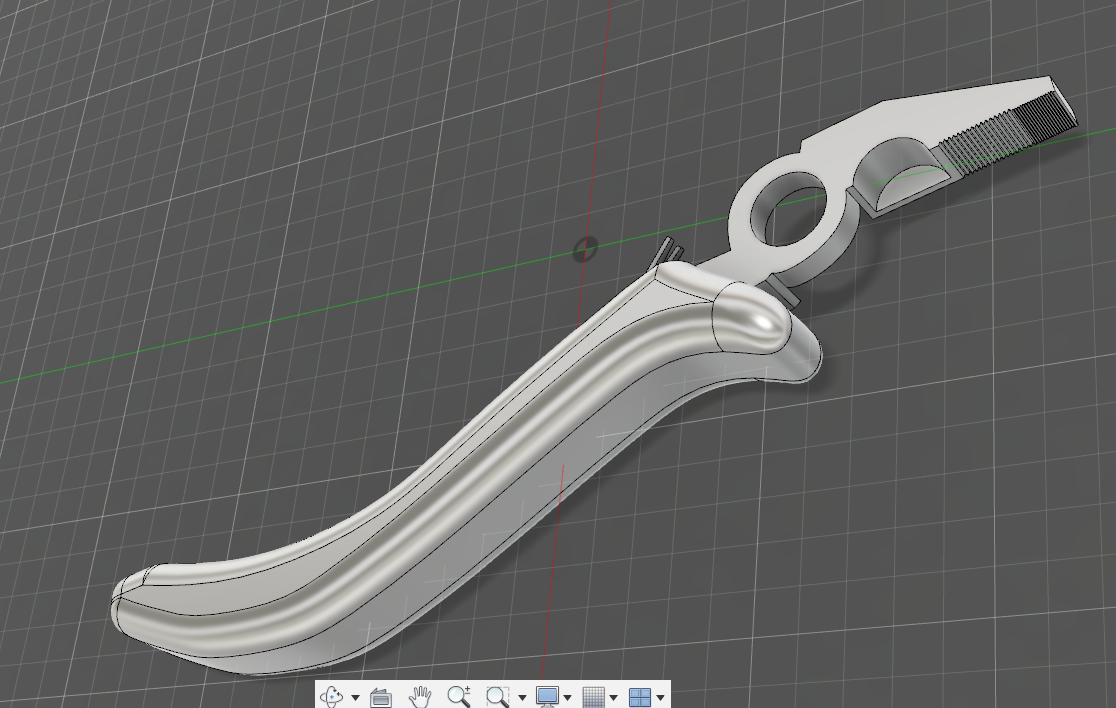1116x708 pixels.
Task: Choose the Zoom Window magnifier icon
Action: click(x=497, y=696)
